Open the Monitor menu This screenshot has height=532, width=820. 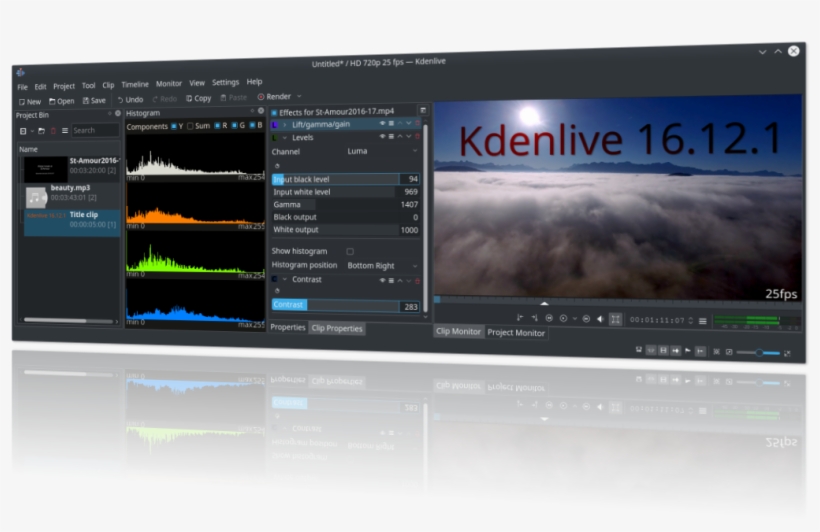coord(169,84)
